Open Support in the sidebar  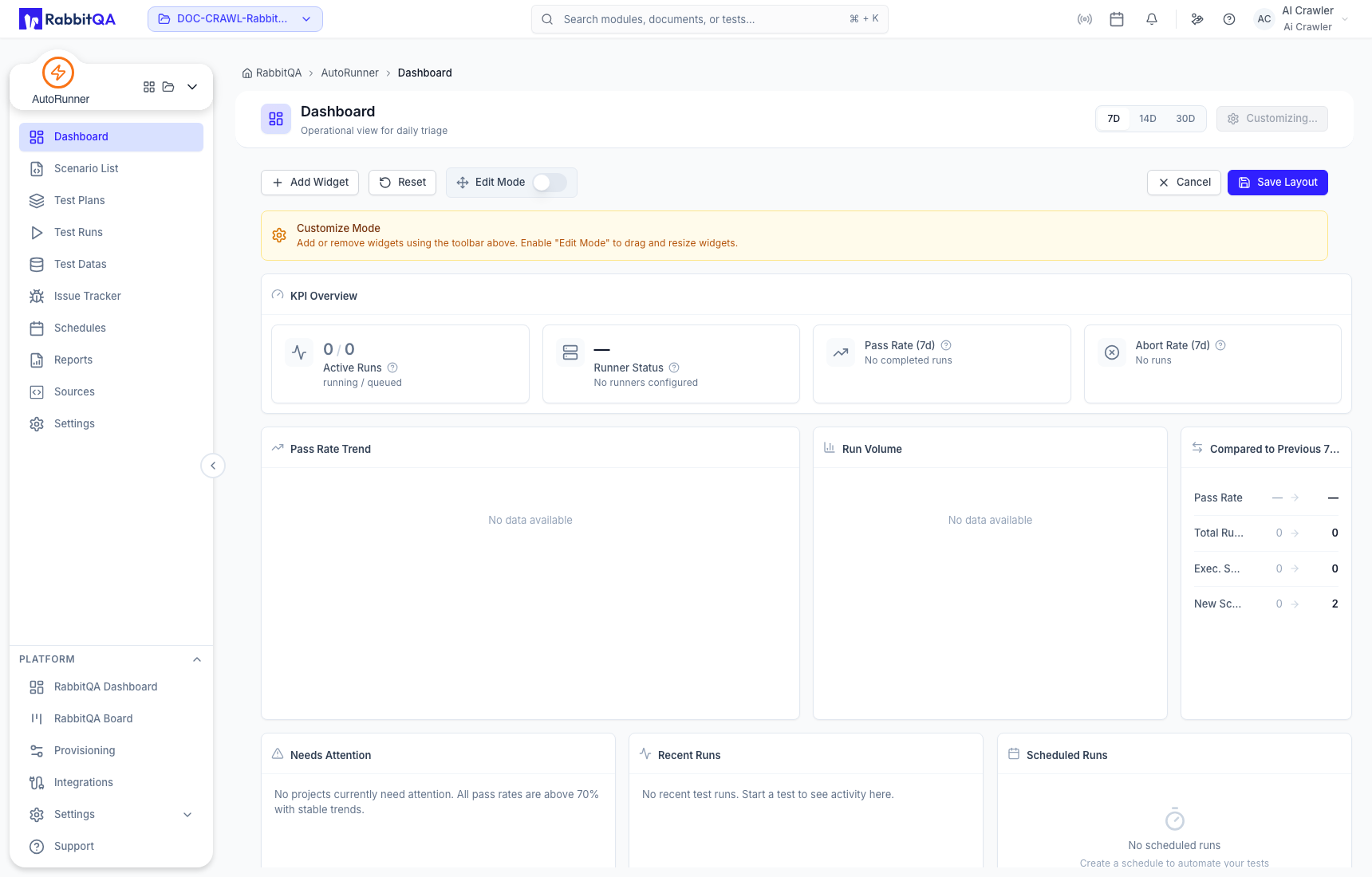(x=111, y=846)
